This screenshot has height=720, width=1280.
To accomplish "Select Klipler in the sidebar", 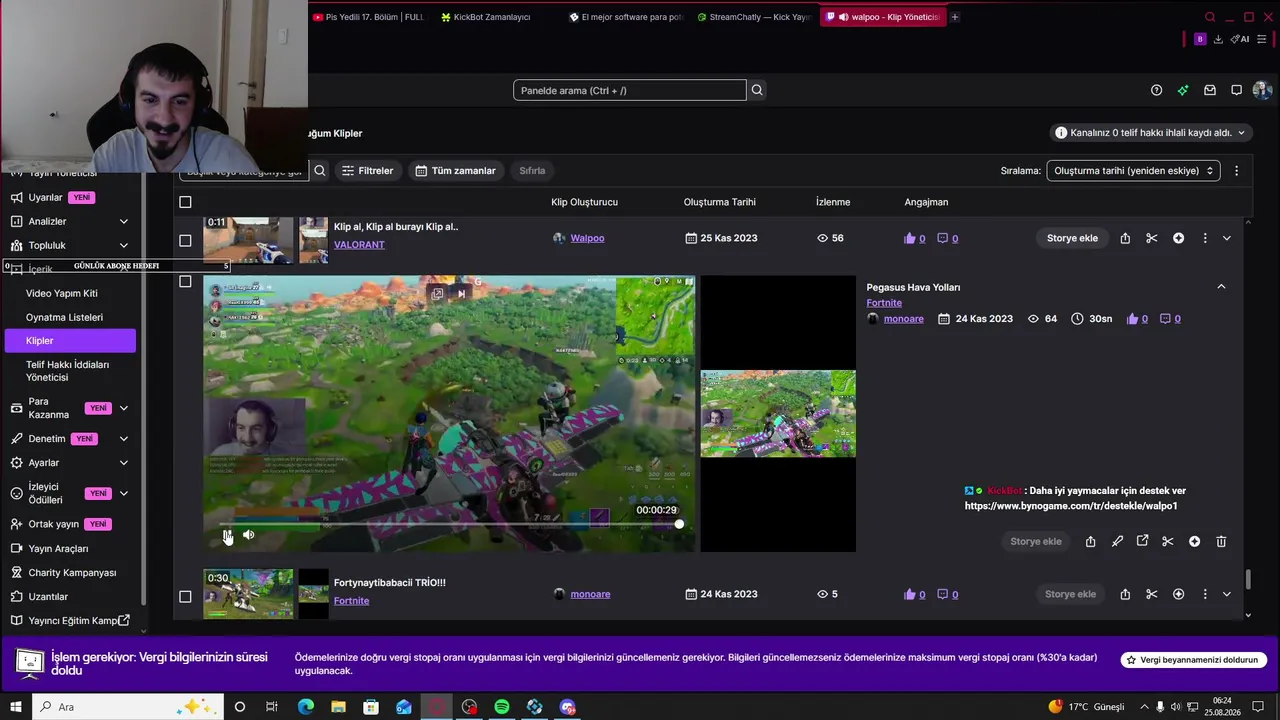I will 70,341.
